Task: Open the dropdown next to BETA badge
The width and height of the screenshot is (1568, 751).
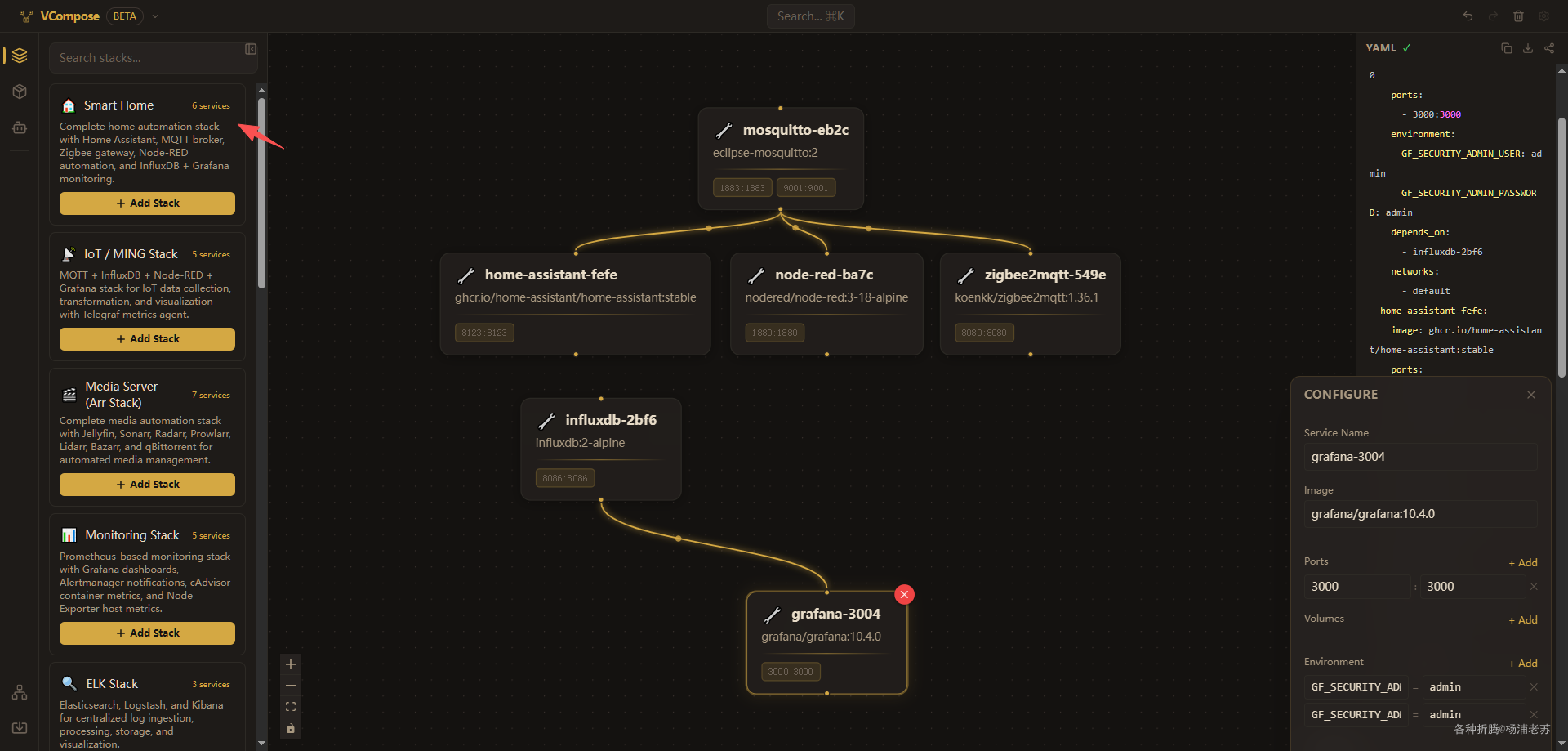Action: click(x=155, y=16)
